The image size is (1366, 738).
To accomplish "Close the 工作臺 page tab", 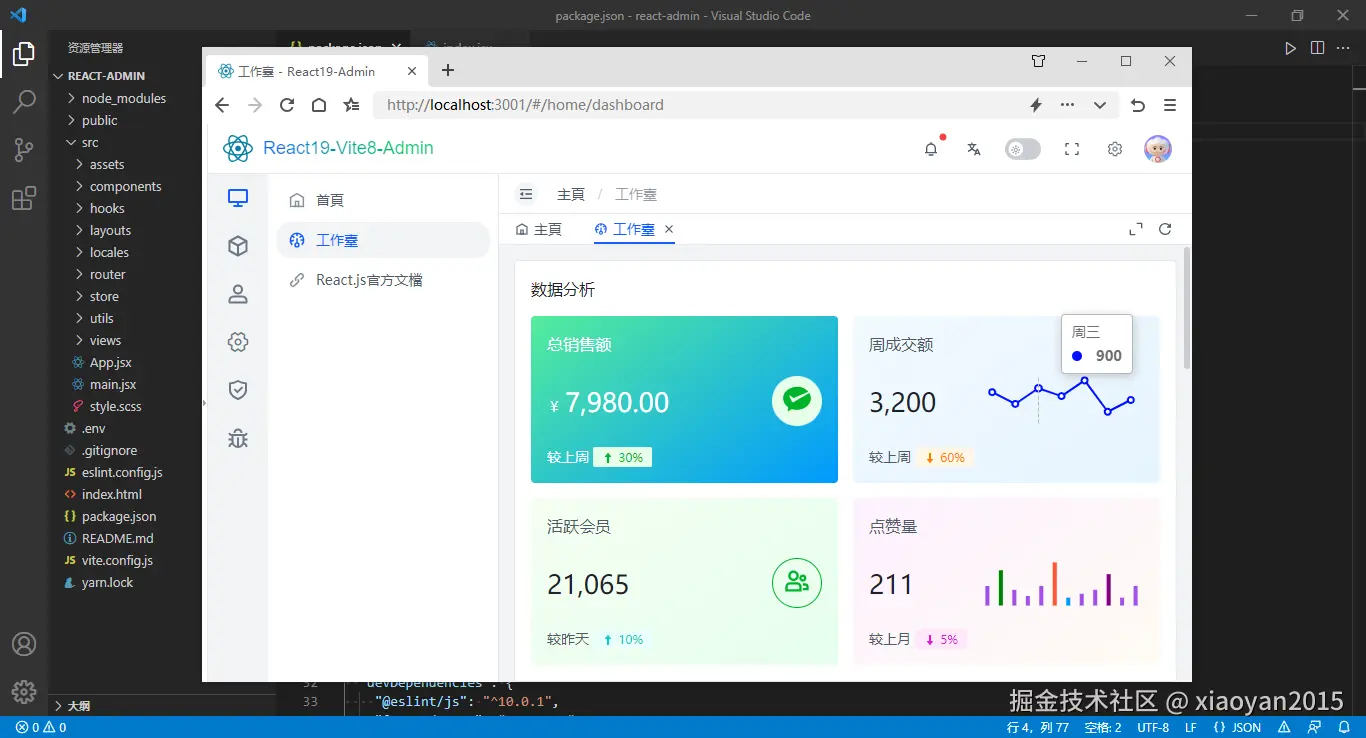I will (669, 229).
